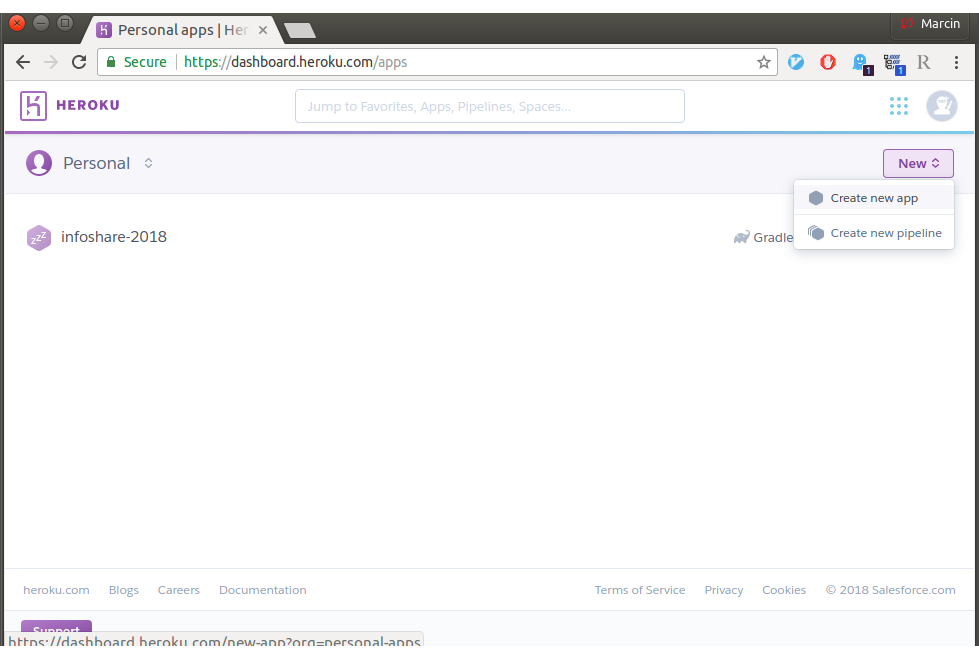Viewport: 979px width, 659px height.
Task: Click the Heroku logo icon
Action: 33,106
